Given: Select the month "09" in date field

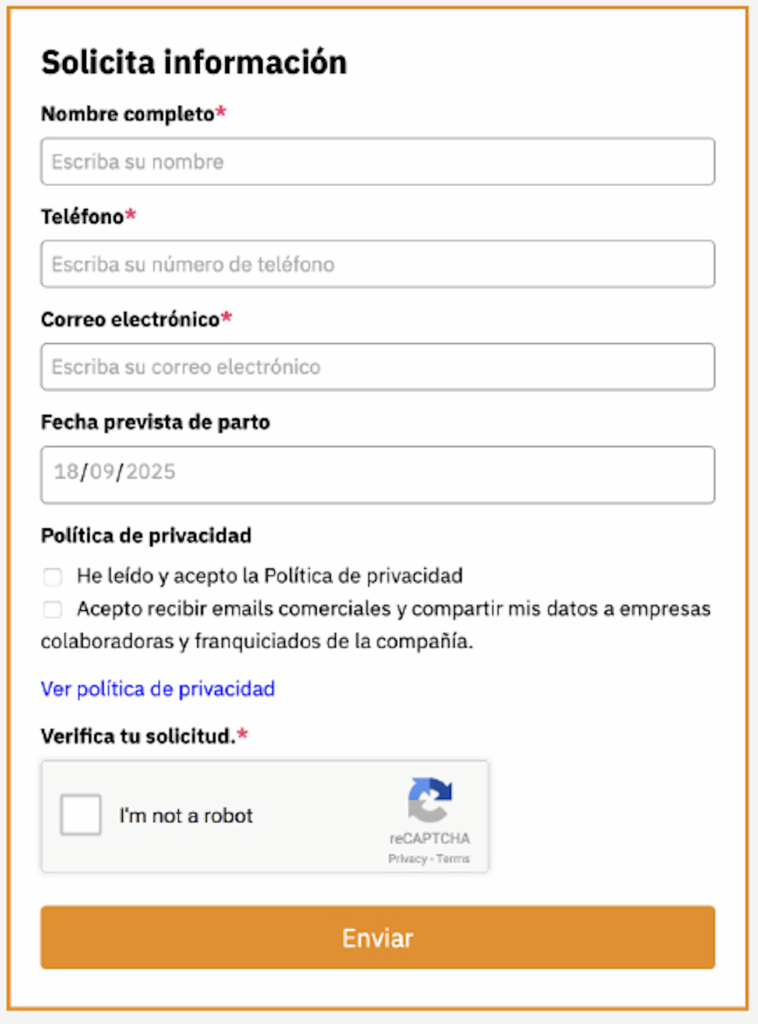Looking at the screenshot, I should point(102,472).
